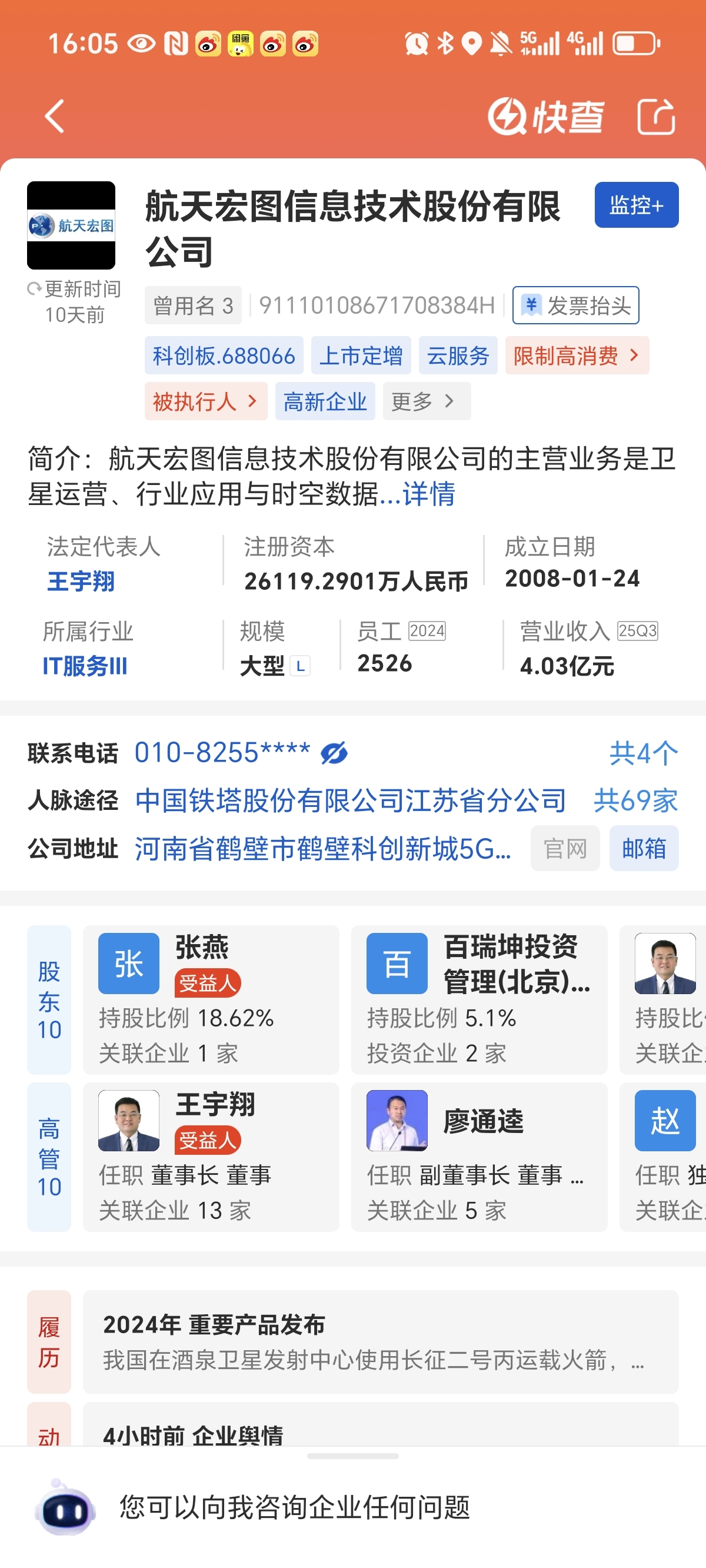Tap the L scale badge
The image size is (706, 1568).
point(300,666)
